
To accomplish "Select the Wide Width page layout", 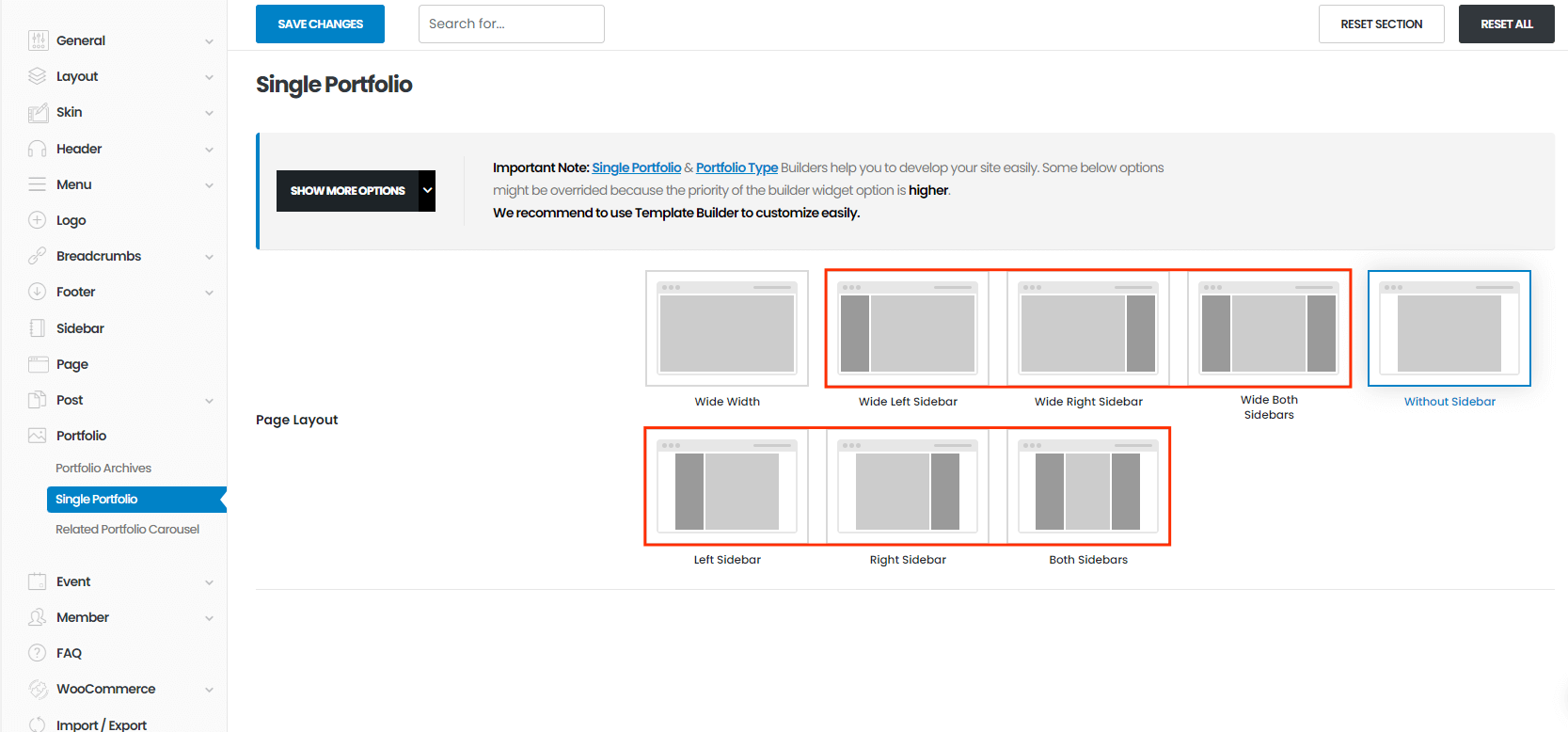I will tap(727, 329).
